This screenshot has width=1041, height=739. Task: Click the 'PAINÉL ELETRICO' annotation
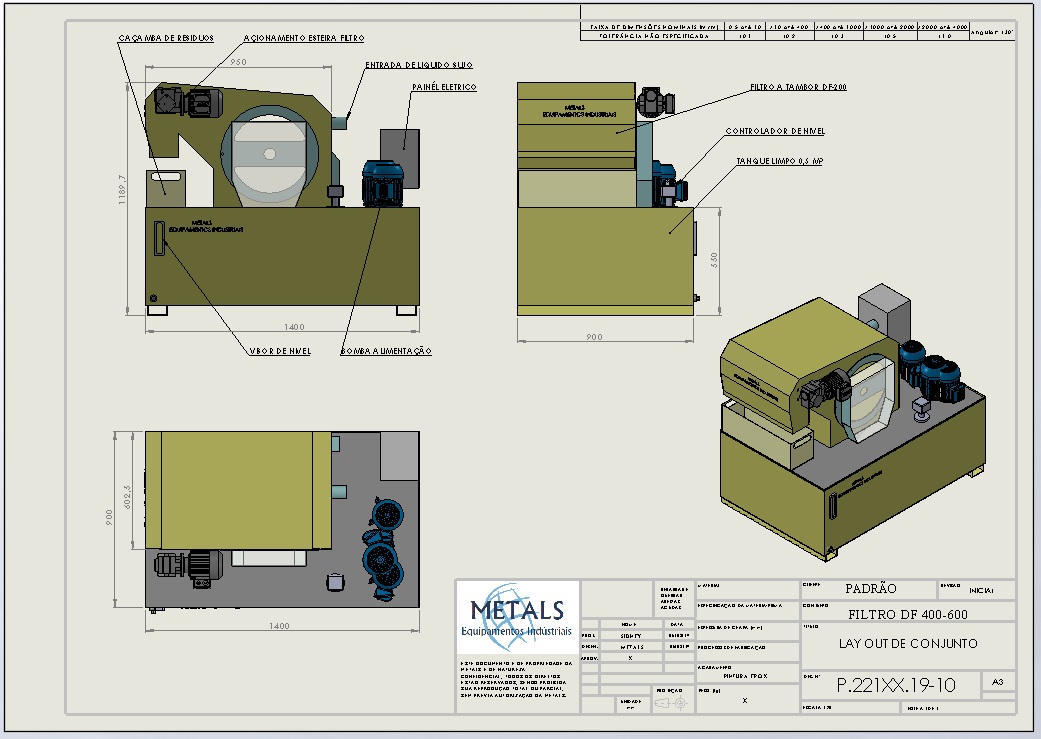click(444, 87)
